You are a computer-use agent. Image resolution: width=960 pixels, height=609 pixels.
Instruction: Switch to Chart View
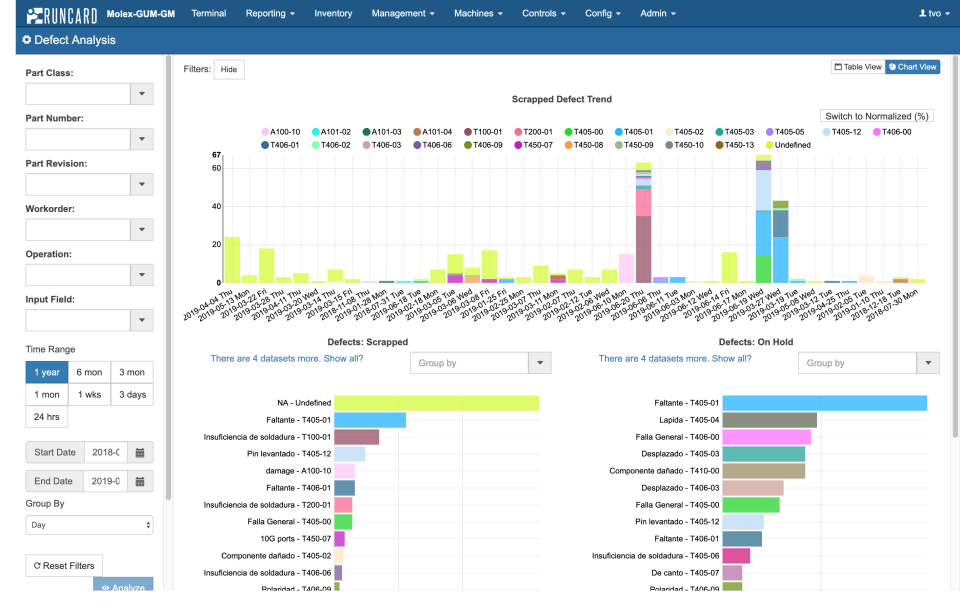click(x=913, y=67)
